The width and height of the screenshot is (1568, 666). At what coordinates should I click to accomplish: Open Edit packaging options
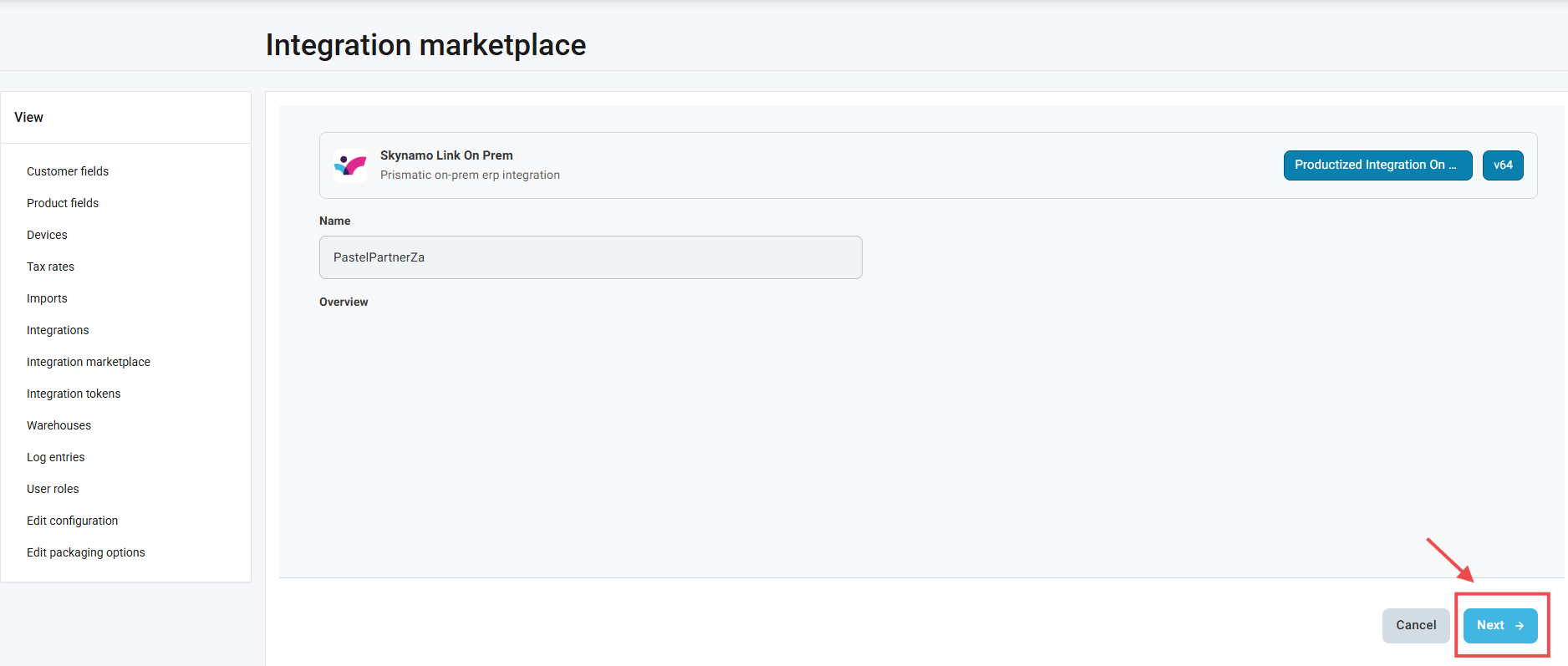(85, 552)
